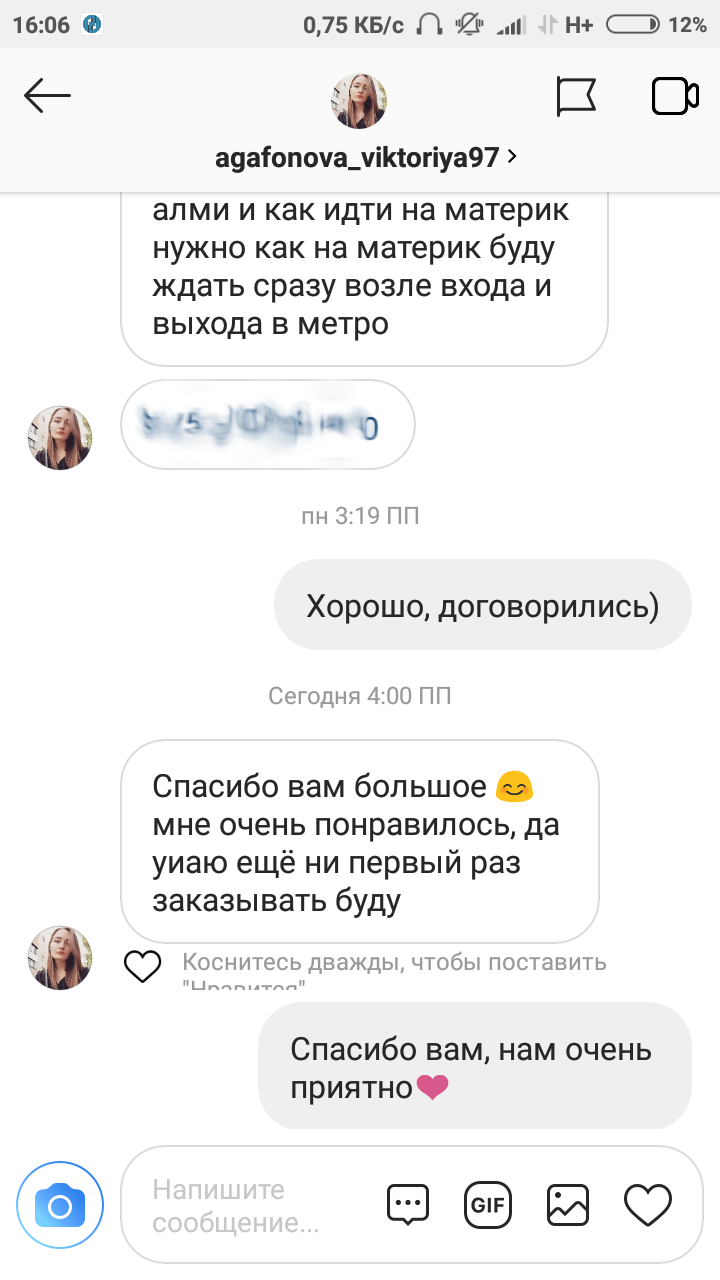Tap the battery indicator in status bar

(633, 25)
